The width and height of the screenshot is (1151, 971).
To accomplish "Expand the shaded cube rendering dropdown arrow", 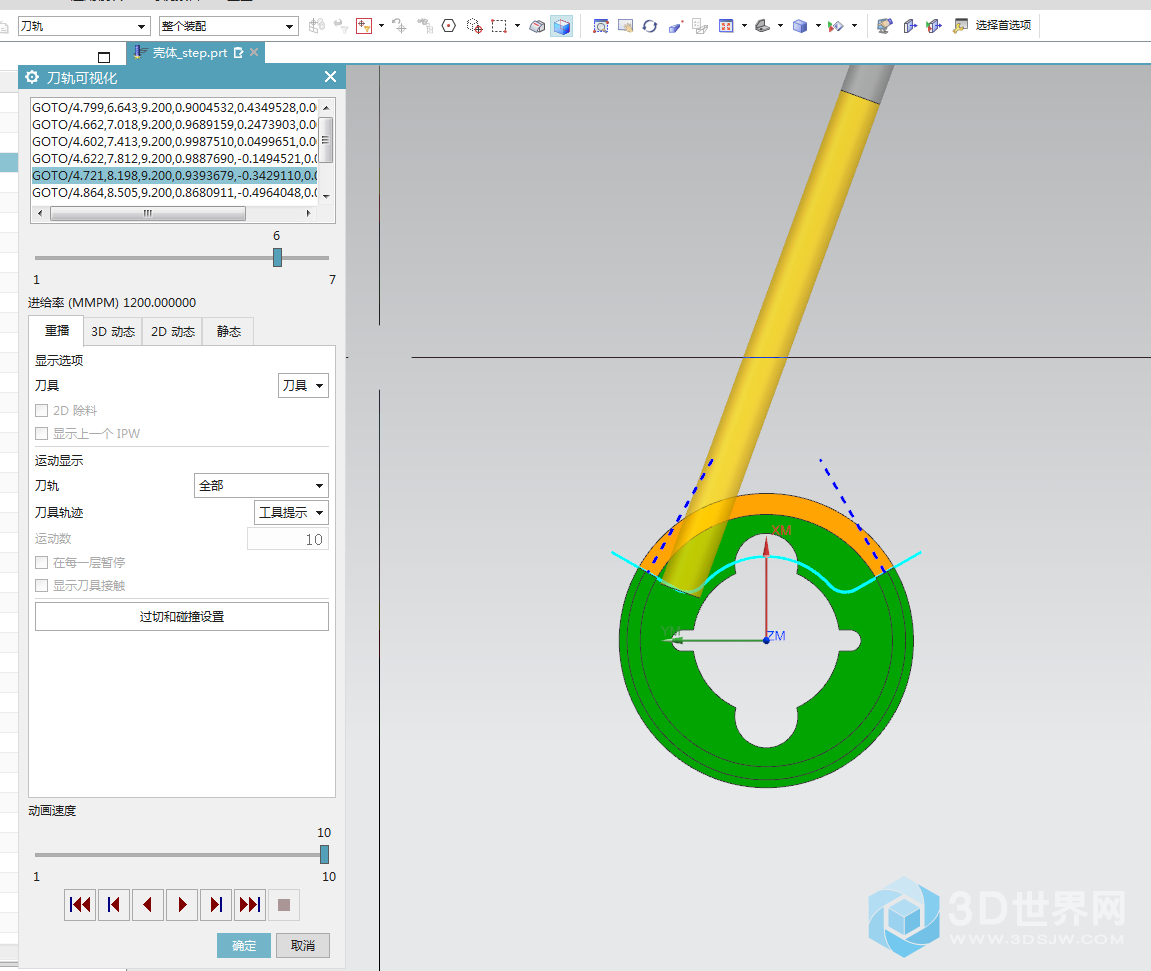I will pos(818,26).
